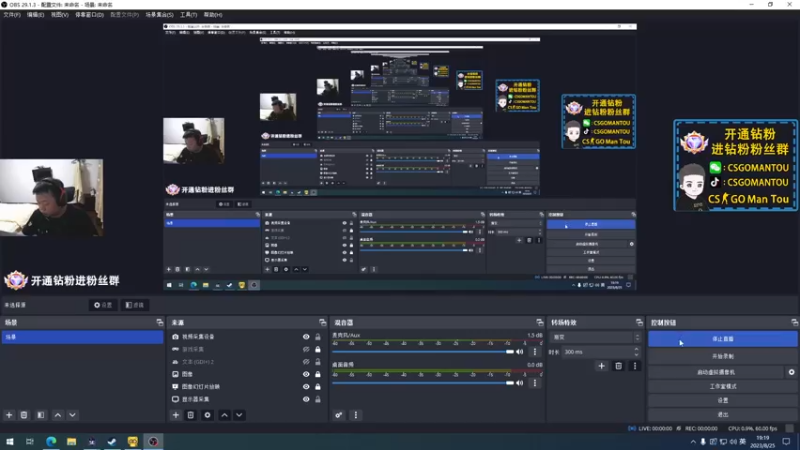The height and width of the screenshot is (450, 800).
Task: Add a scene transition with the plus icon
Action: pos(602,365)
